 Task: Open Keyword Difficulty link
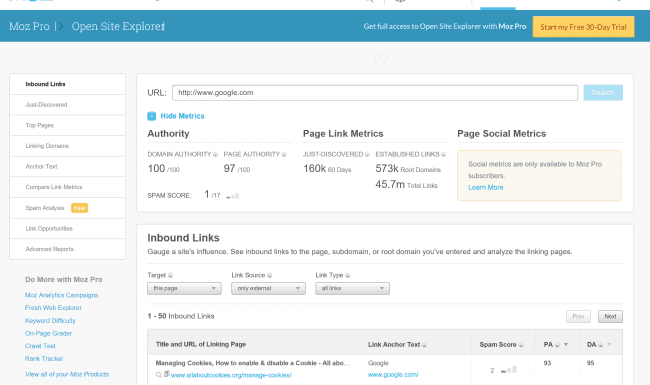(50, 321)
